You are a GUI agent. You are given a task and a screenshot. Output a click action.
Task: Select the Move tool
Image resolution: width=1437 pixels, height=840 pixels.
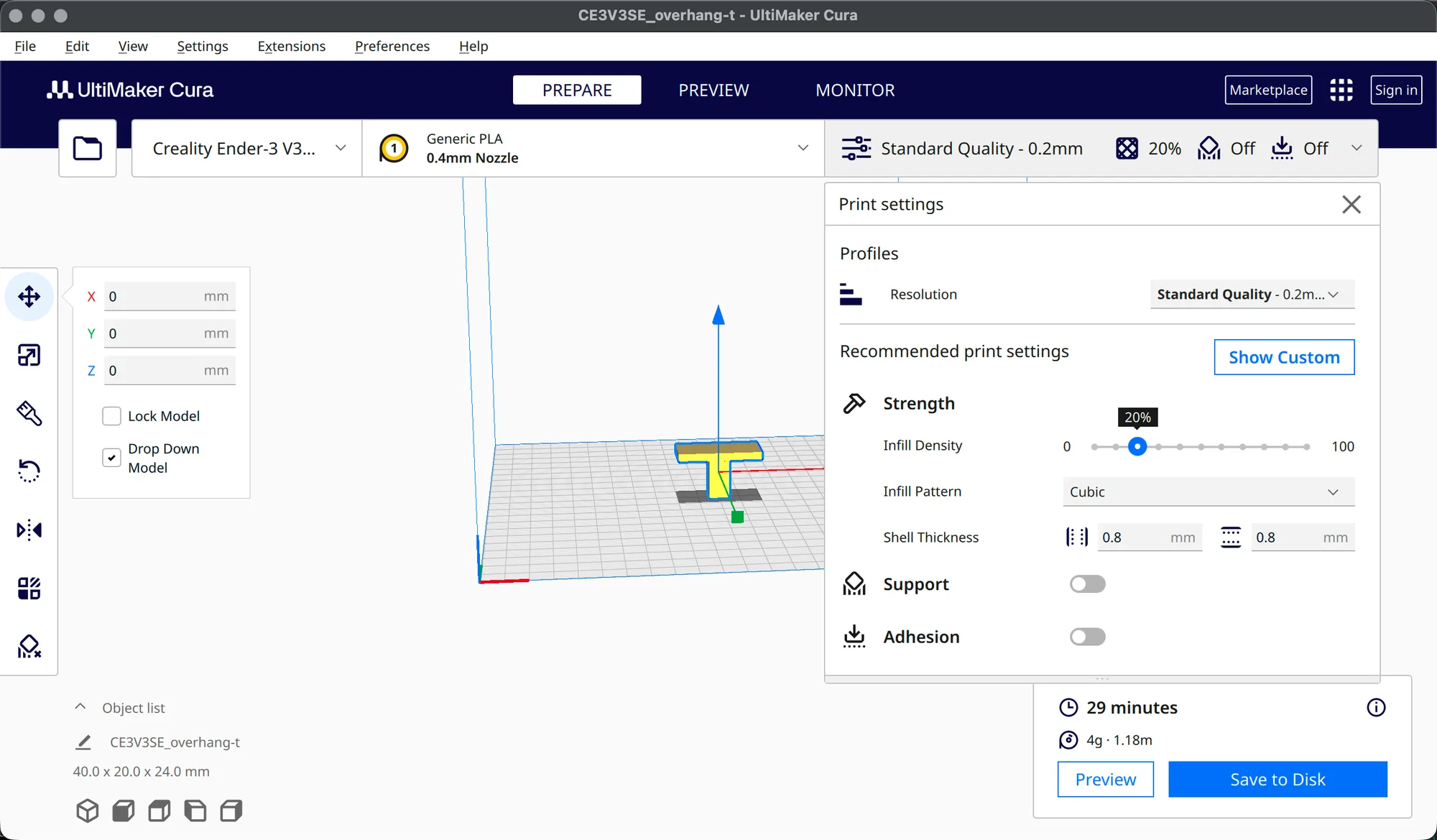pos(29,296)
